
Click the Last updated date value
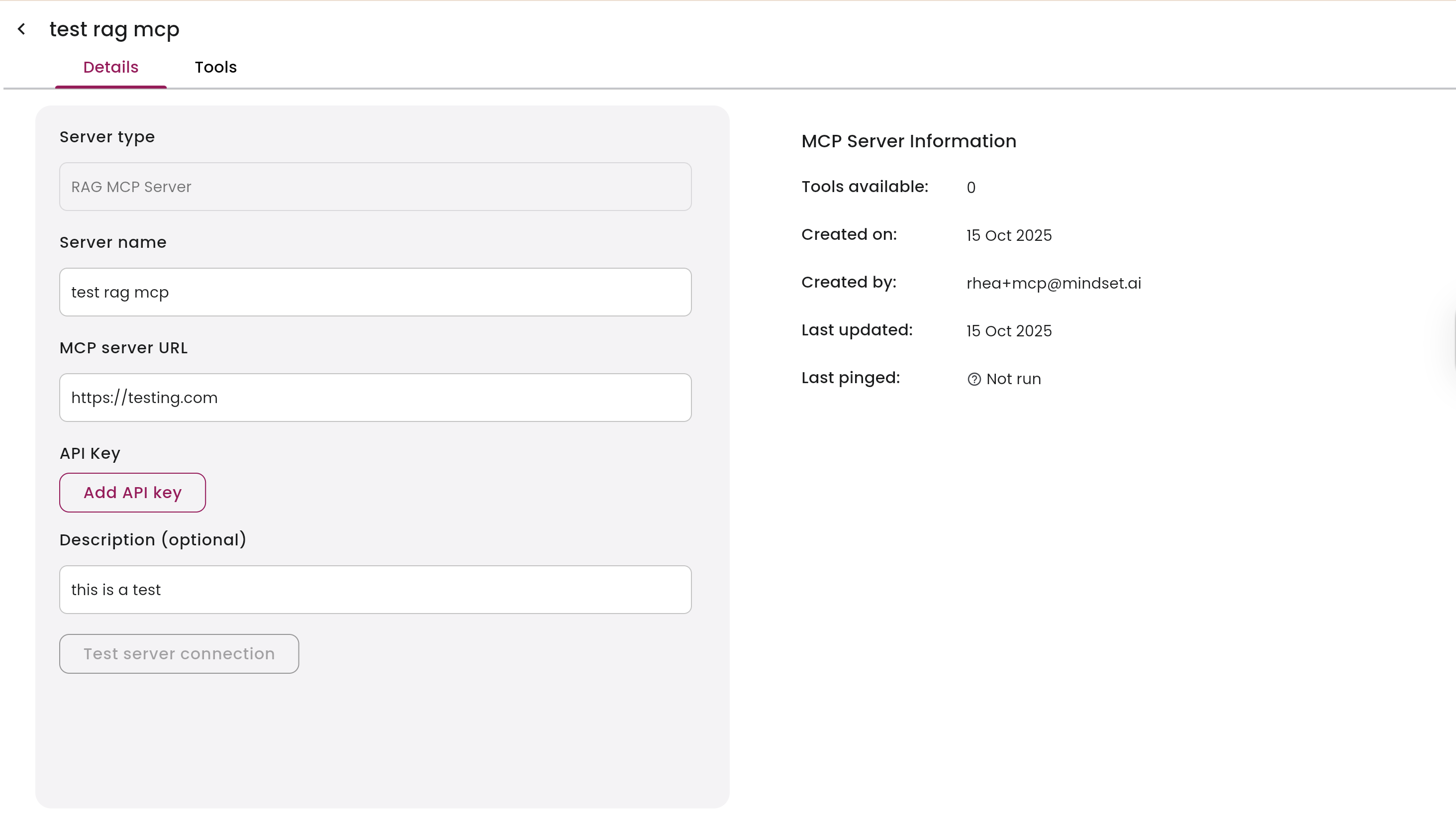click(x=1009, y=330)
